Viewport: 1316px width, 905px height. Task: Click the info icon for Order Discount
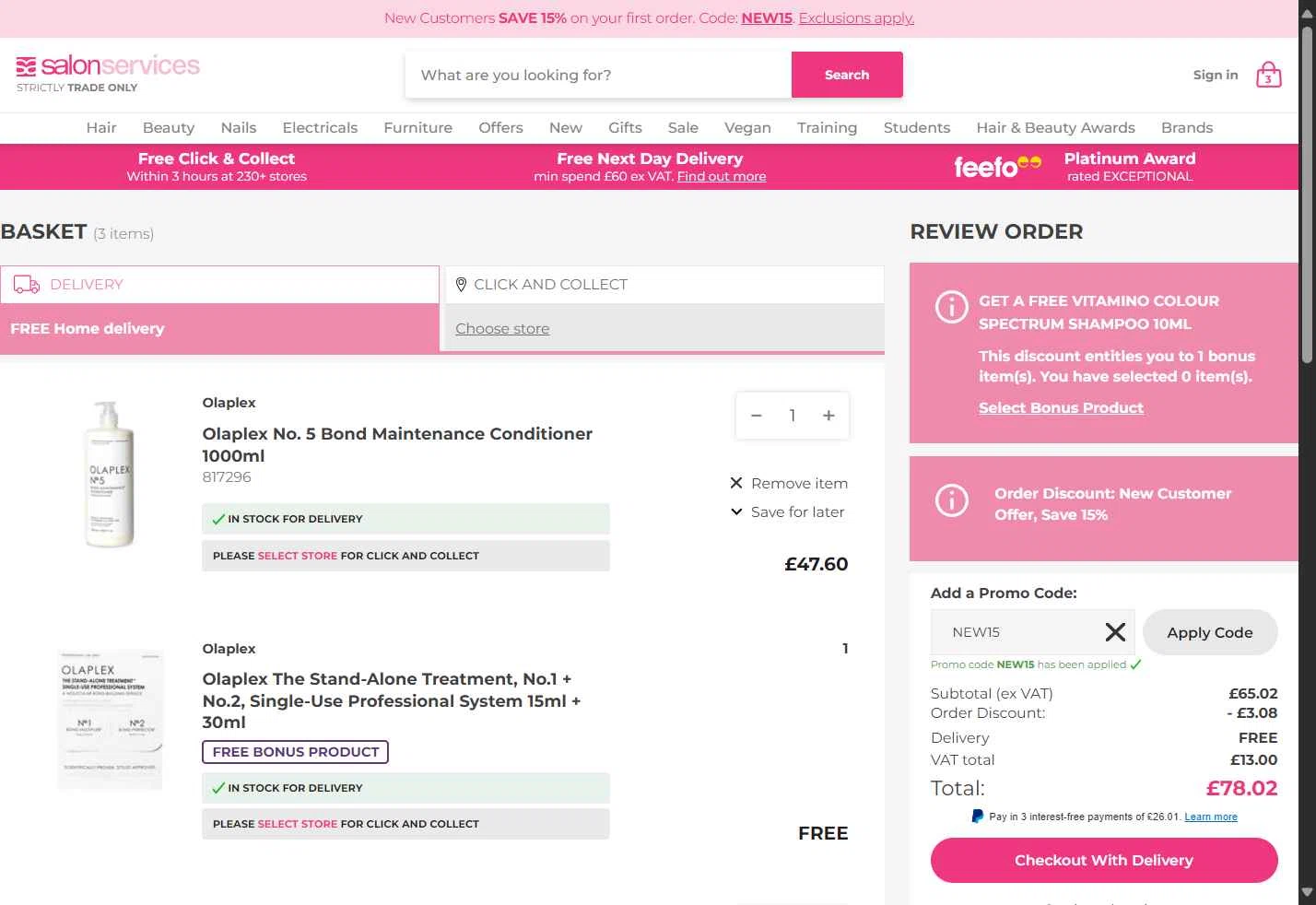pyautogui.click(x=952, y=500)
